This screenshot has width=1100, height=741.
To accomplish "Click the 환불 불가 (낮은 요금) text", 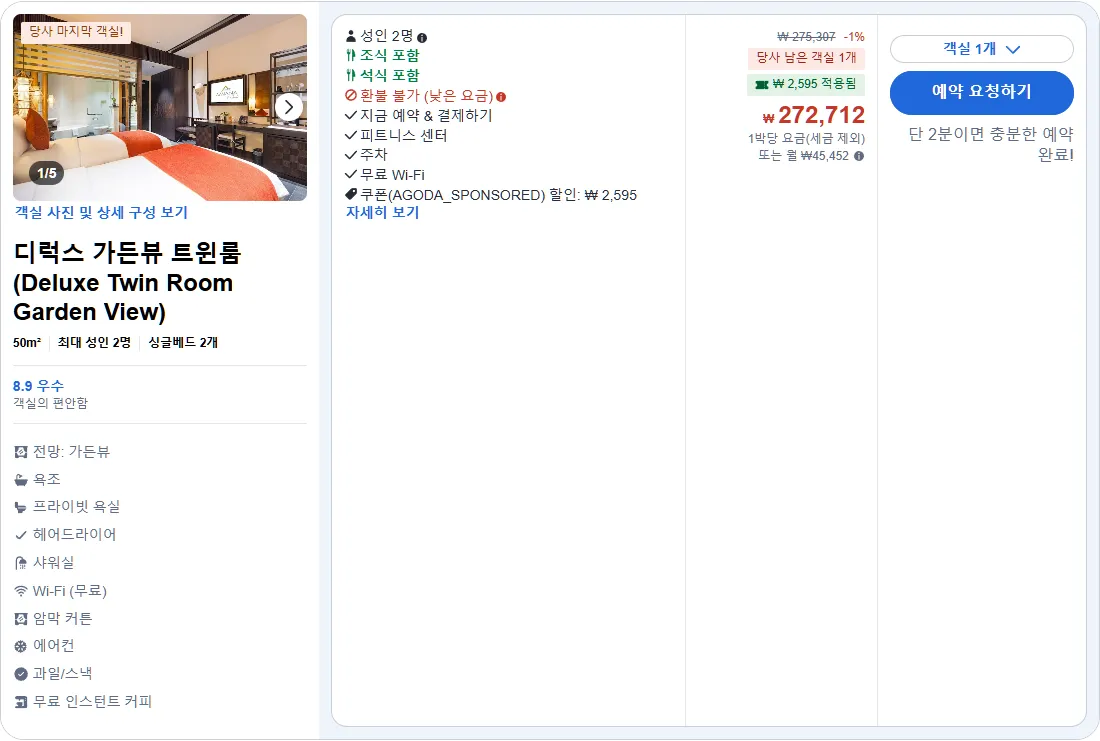I will coord(427,95).
